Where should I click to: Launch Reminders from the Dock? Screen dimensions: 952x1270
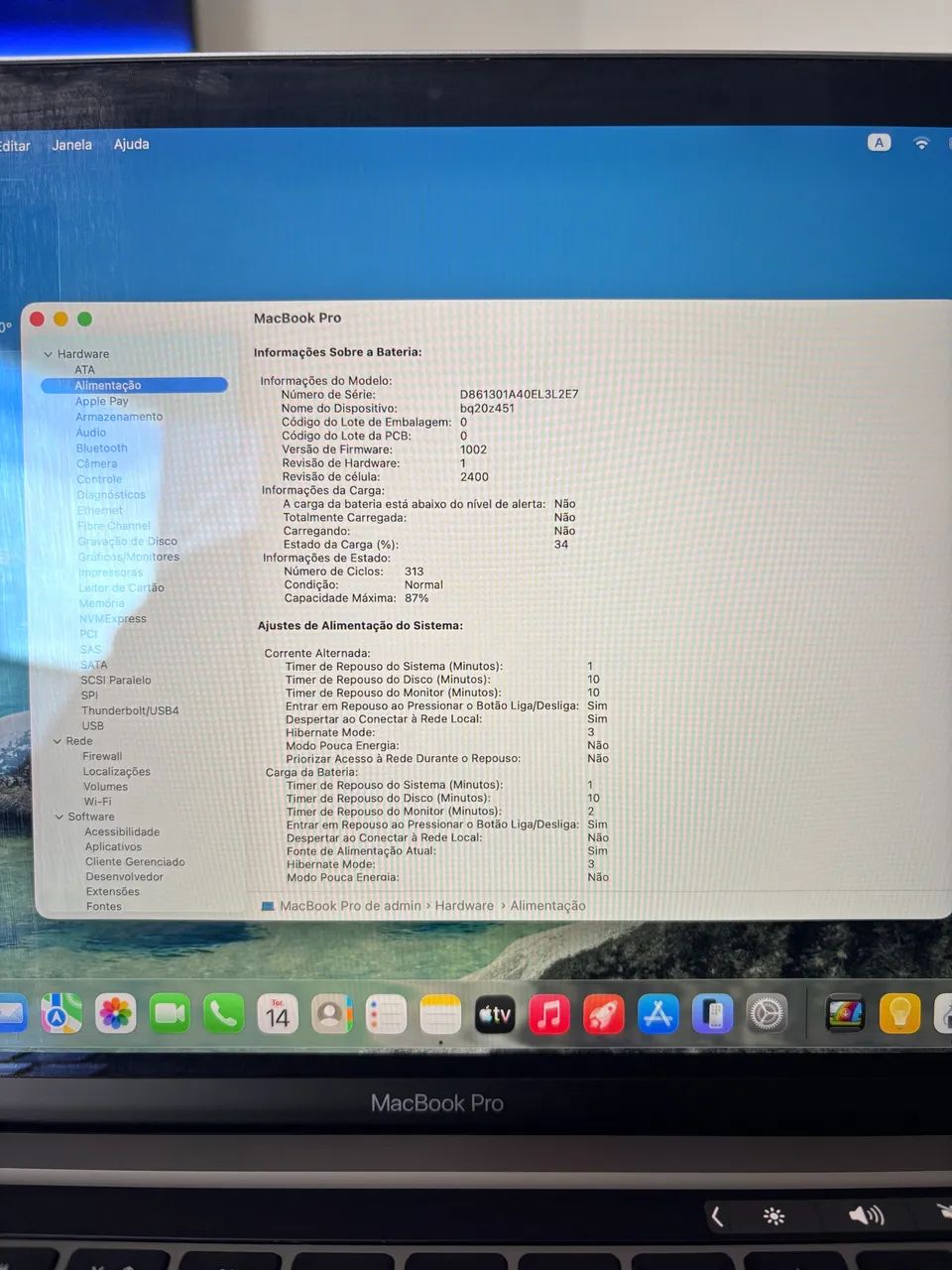point(386,1014)
